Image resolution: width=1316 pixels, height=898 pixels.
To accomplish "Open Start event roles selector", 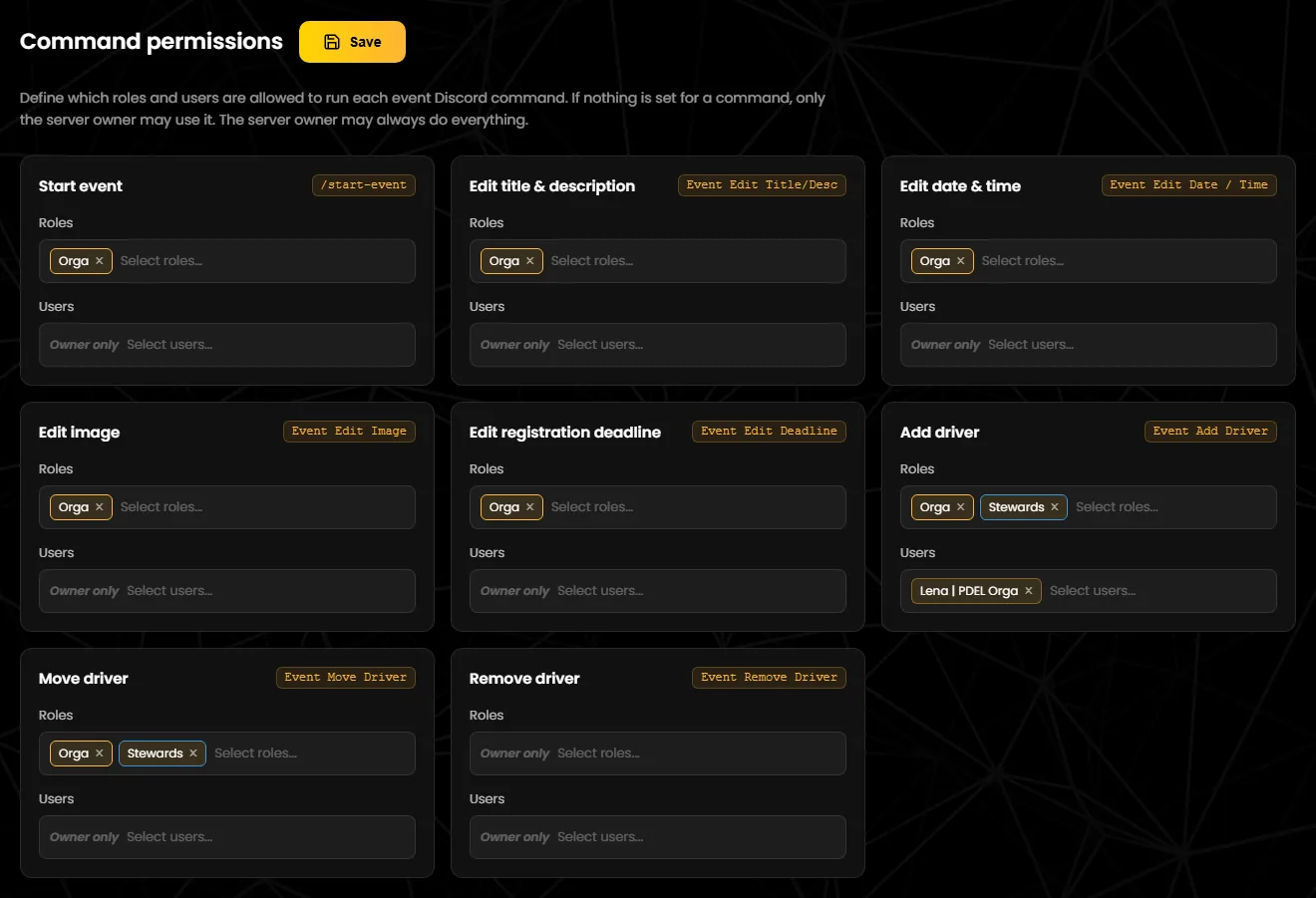I will [x=227, y=261].
